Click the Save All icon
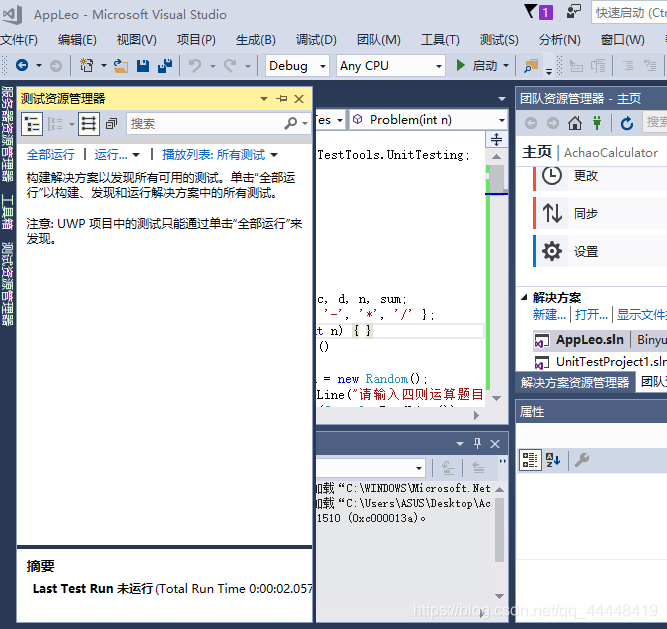Screen dimensions: 667x629 click(x=165, y=65)
